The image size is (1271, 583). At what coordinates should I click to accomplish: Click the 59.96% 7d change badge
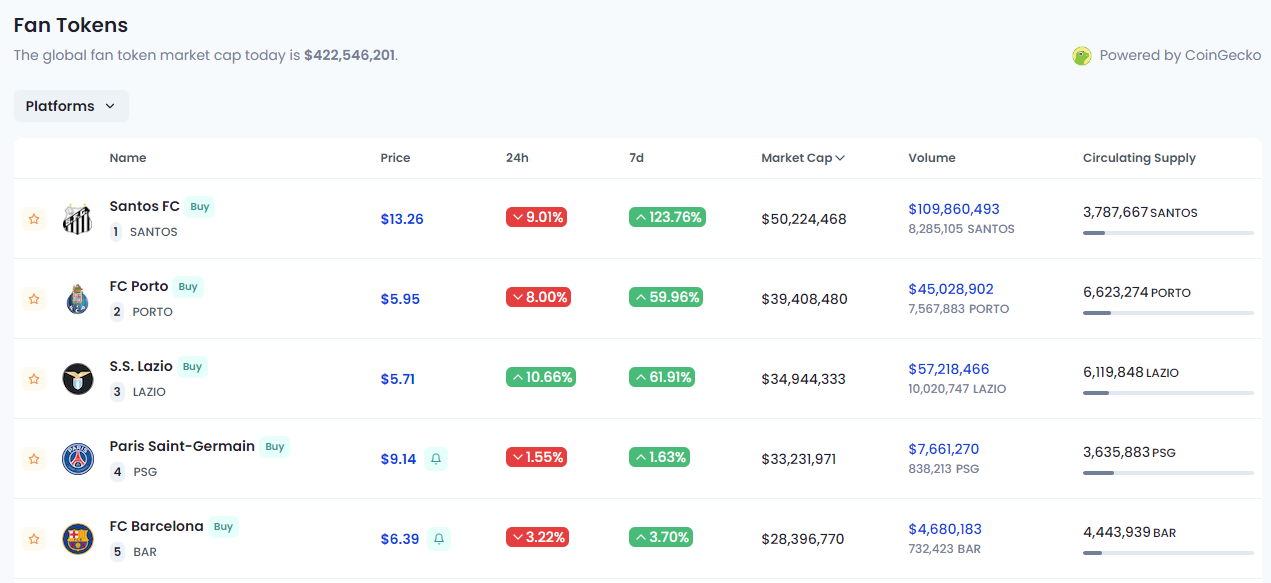point(666,297)
